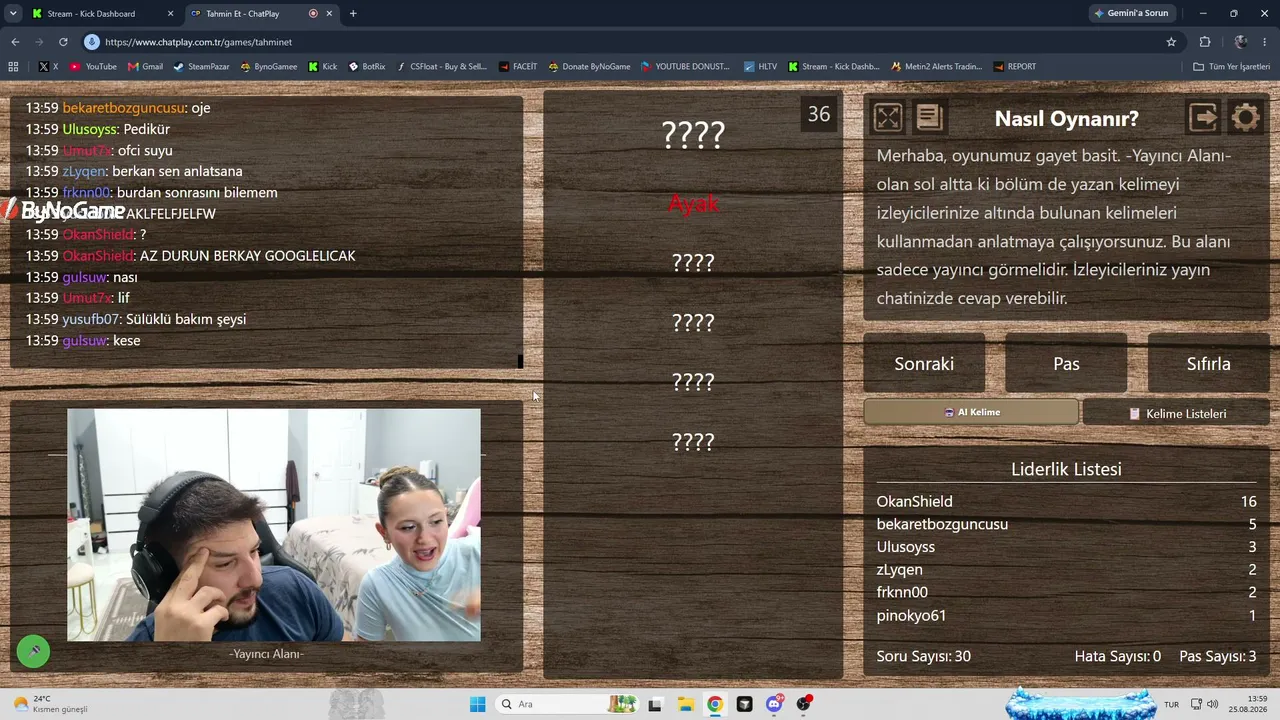
Task: Click the fullscreen expand icon in game panel
Action: point(888,118)
